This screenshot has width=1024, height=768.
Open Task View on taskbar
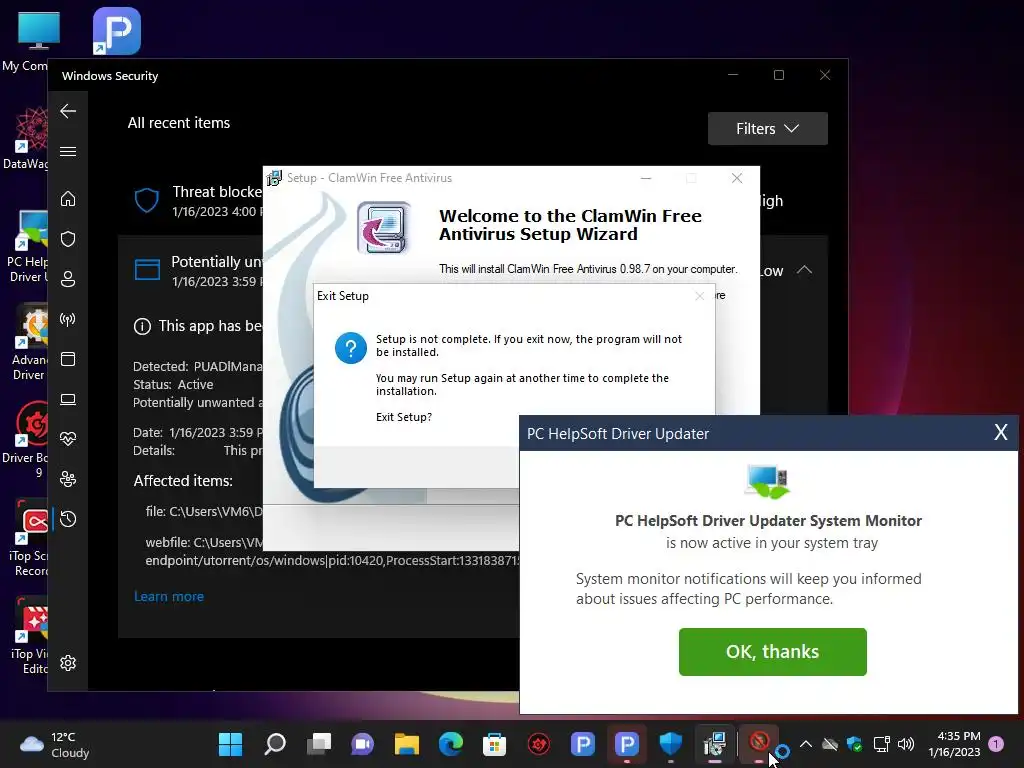[x=319, y=744]
